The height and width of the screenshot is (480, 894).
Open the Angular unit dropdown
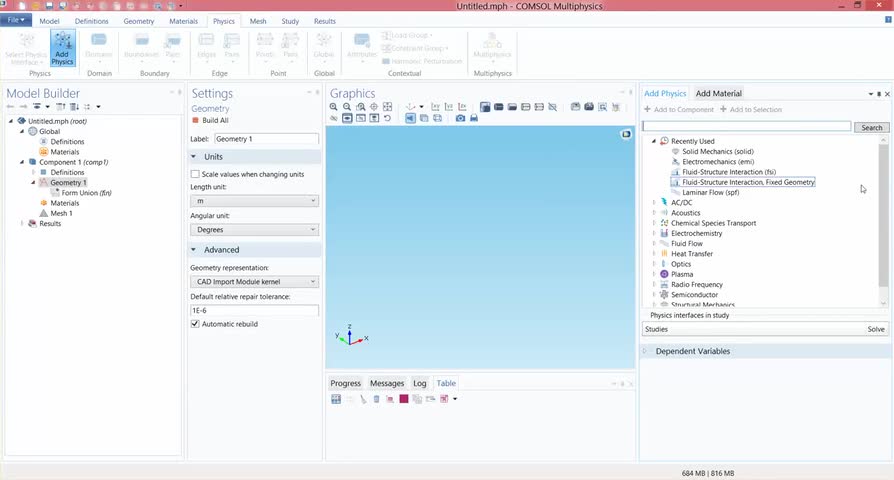[x=254, y=230]
